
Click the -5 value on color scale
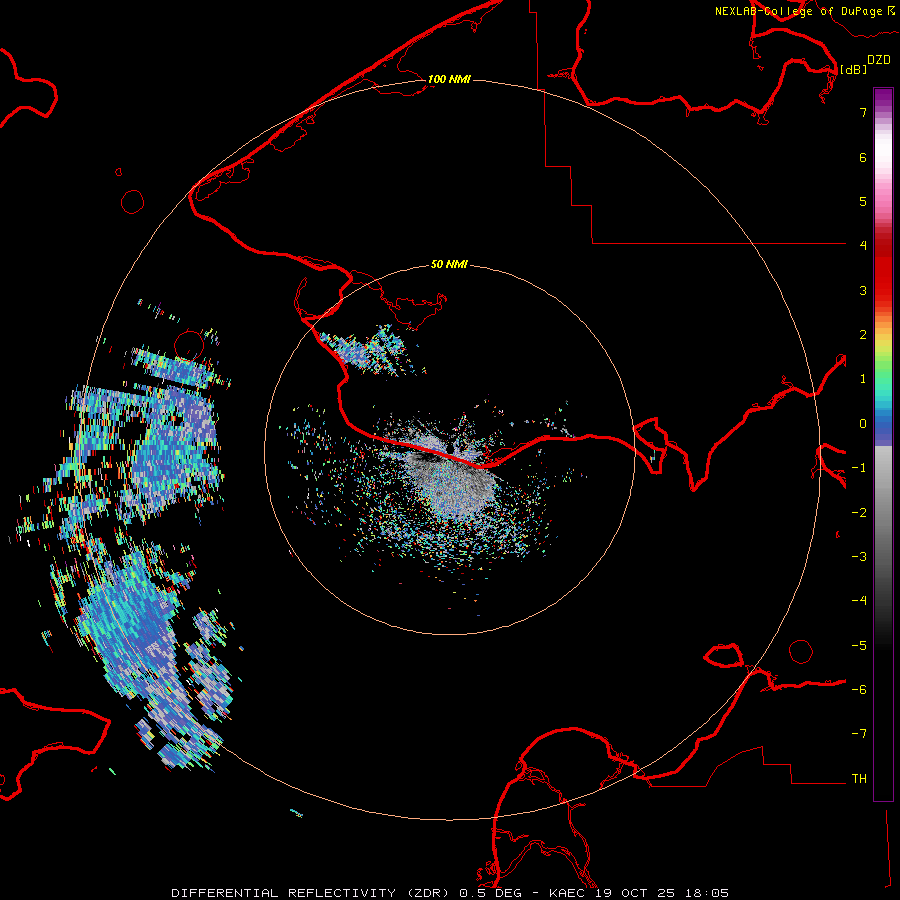click(859, 646)
